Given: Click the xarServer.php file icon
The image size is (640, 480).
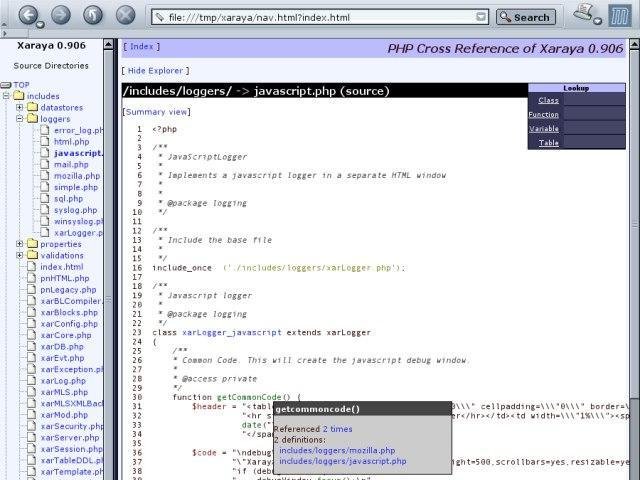Looking at the screenshot, I should (31, 437).
